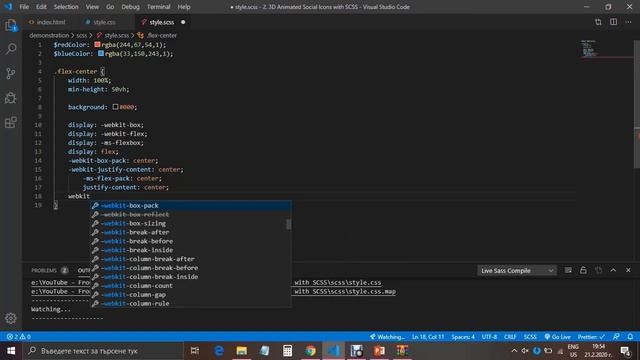Open the Help menu
This screenshot has width=640, height=360.
click(x=184, y=7)
